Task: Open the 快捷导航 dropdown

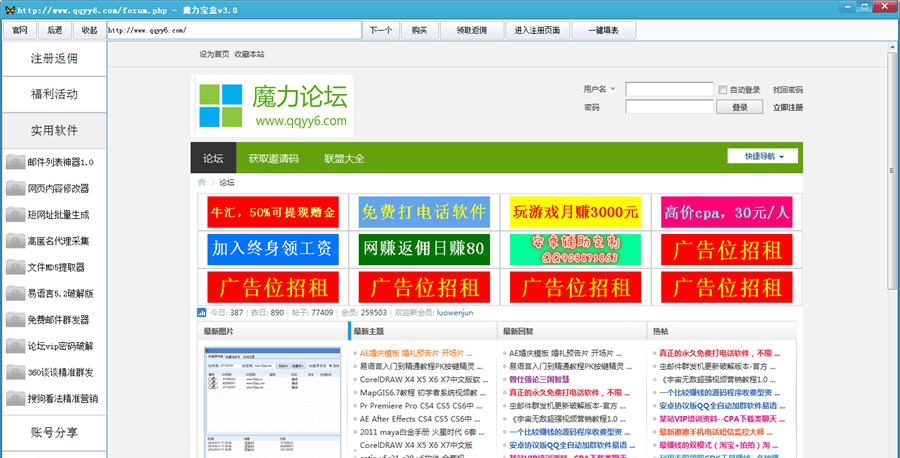Action: pos(763,156)
